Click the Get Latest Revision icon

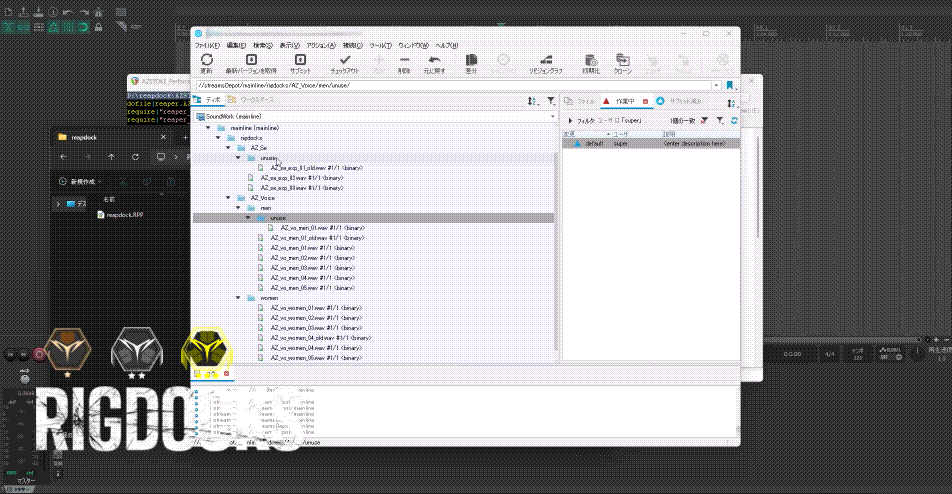click(251, 61)
